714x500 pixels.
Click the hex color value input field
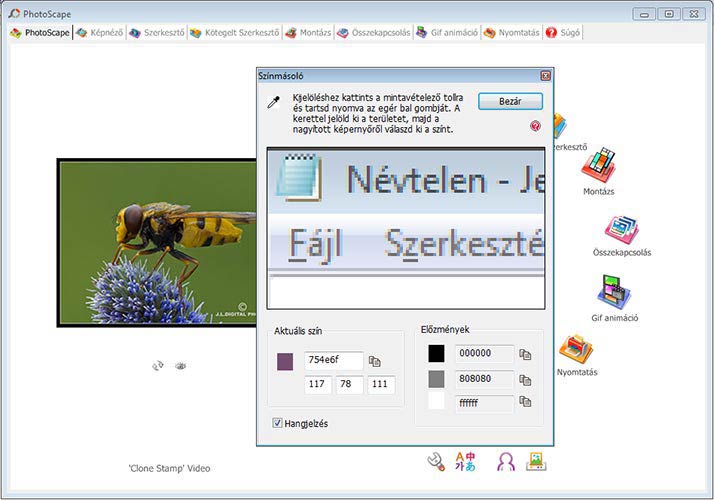pyautogui.click(x=333, y=361)
